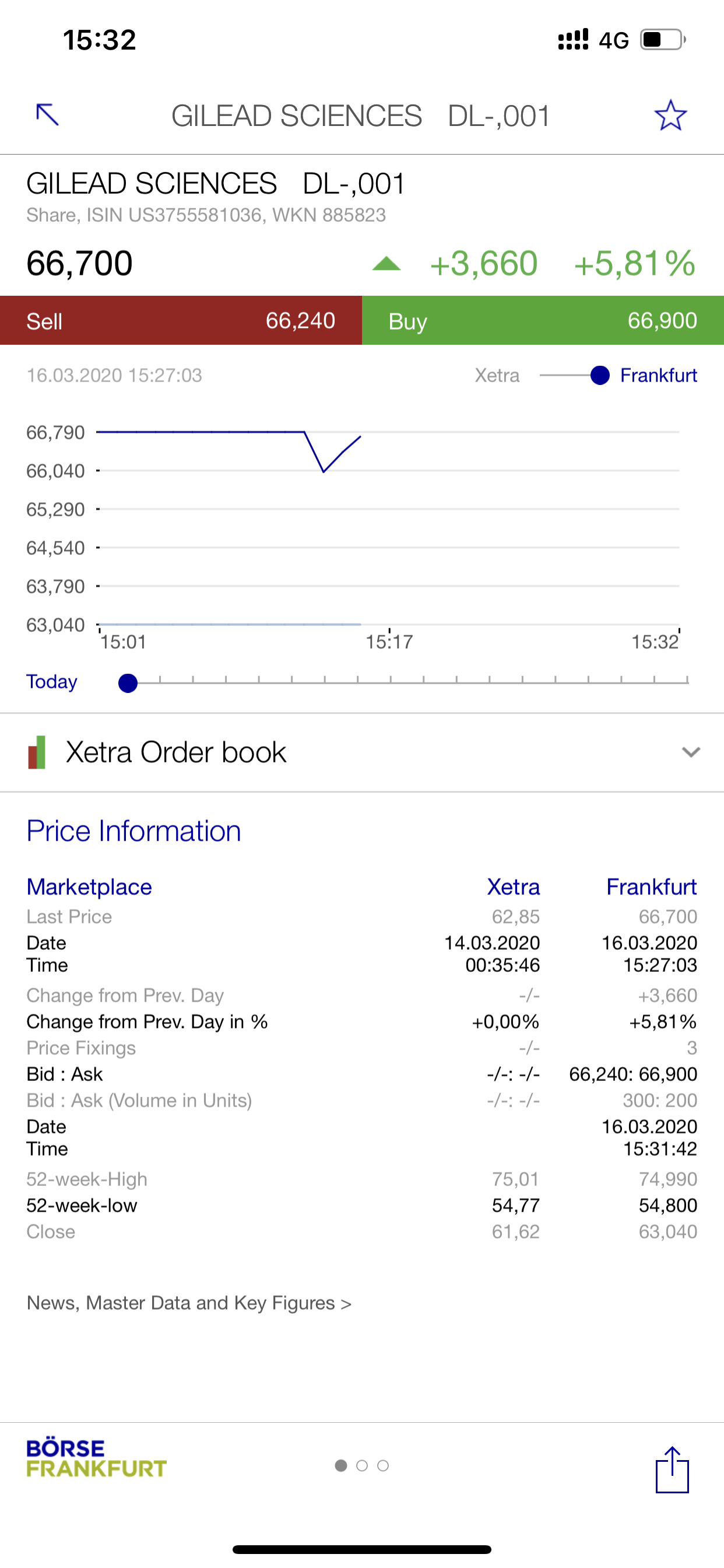Select Frankfurt as the chart exchange
This screenshot has height=1568, width=724.
pyautogui.click(x=658, y=376)
